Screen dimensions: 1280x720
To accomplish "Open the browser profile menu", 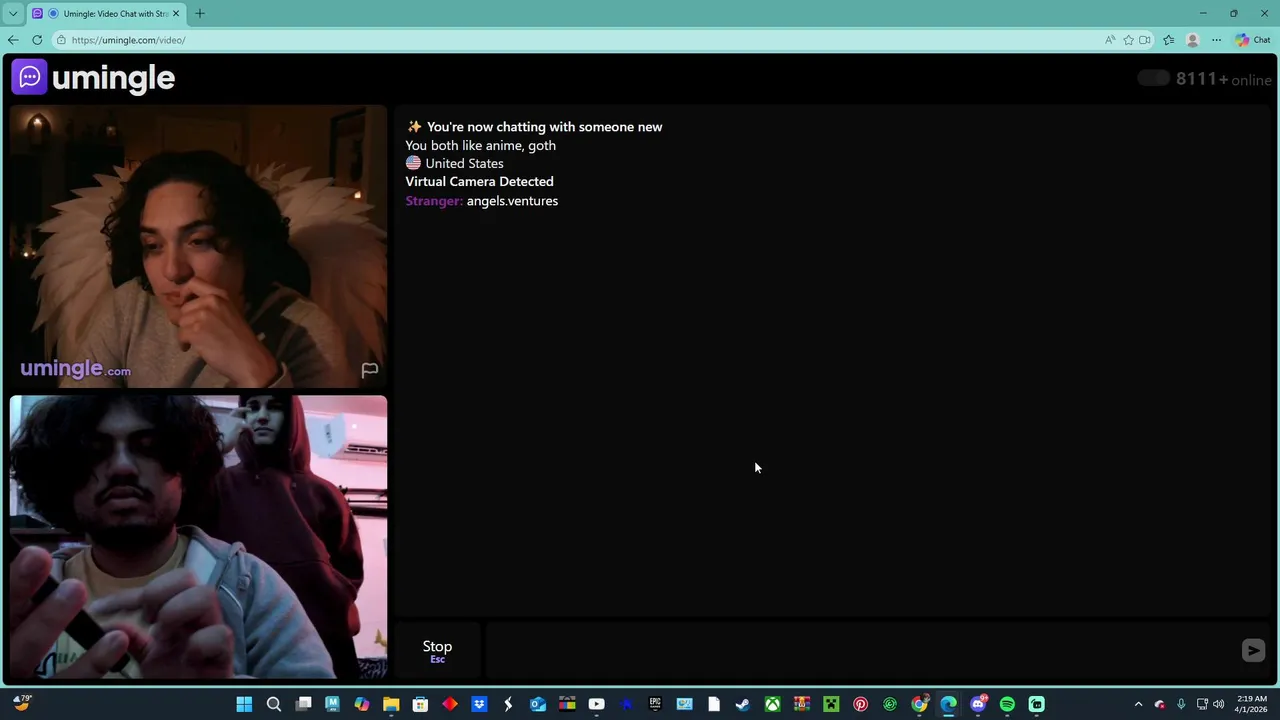I will 1192,40.
